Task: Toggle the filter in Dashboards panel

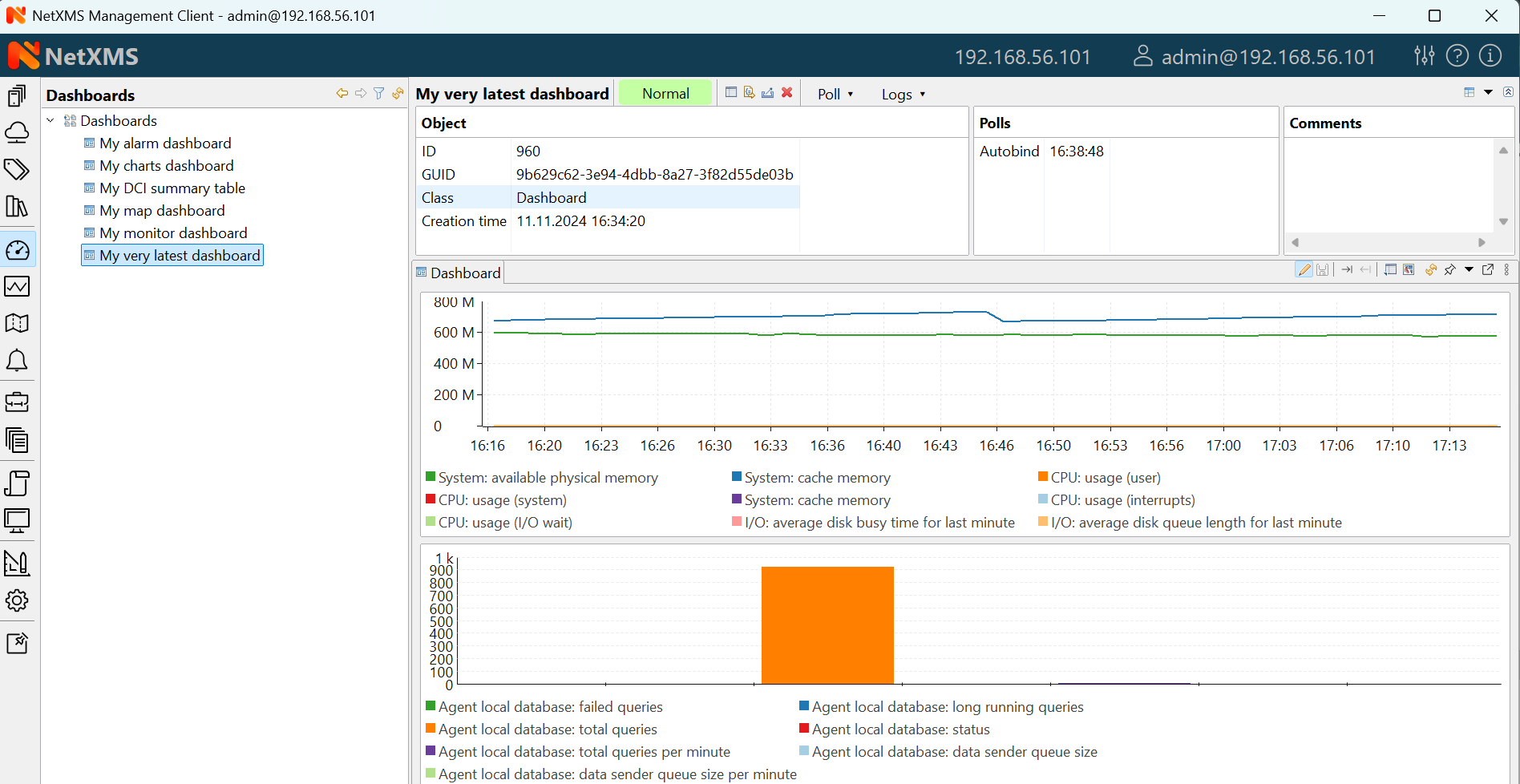Action: 378,93
